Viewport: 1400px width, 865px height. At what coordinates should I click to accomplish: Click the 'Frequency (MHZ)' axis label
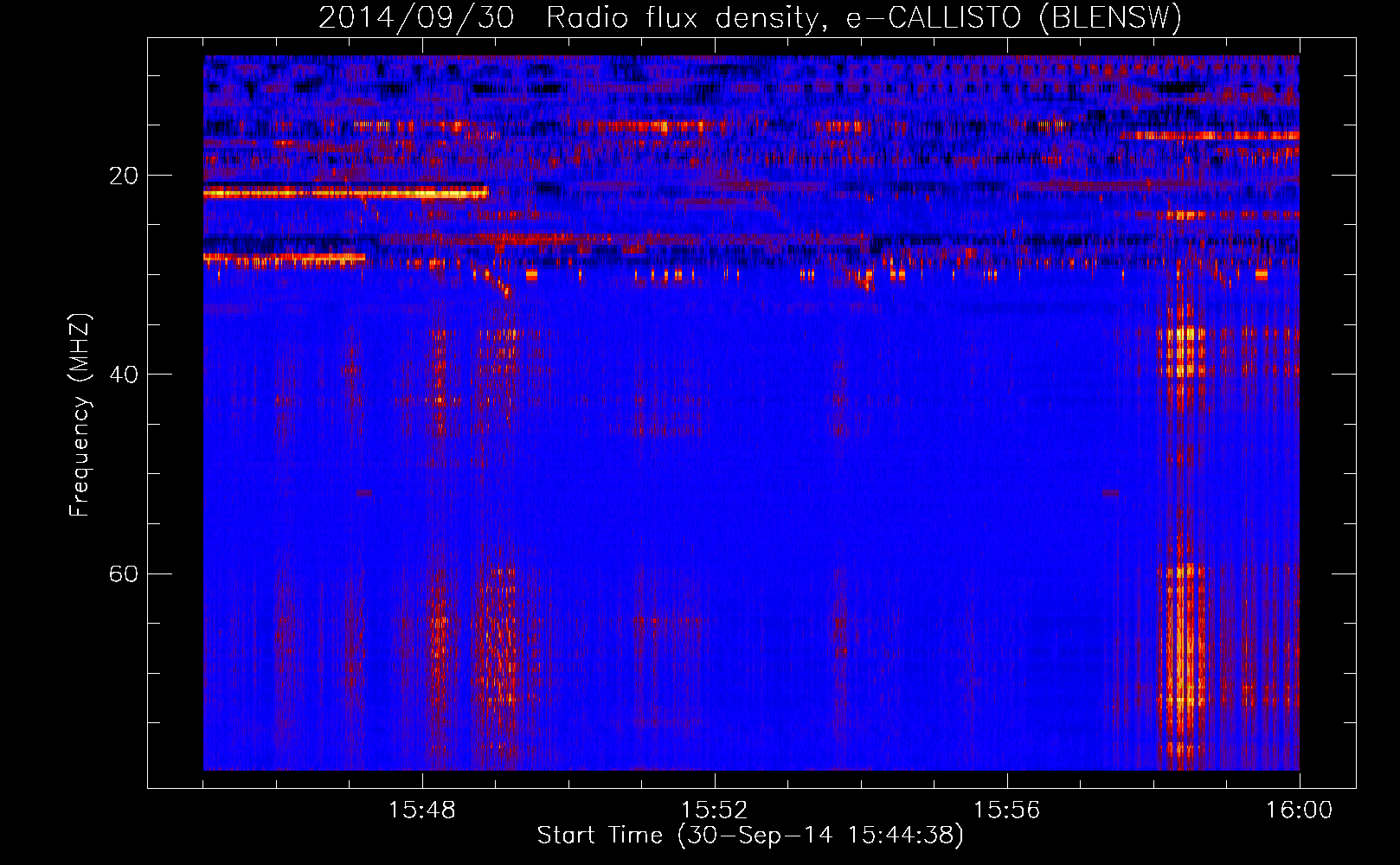coord(79,415)
